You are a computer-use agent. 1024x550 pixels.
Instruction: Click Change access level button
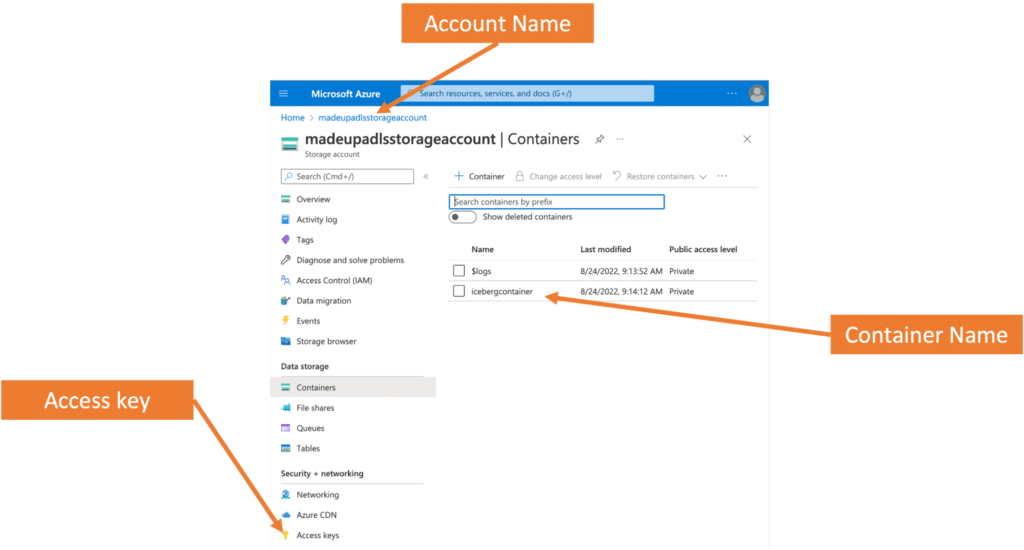point(558,176)
